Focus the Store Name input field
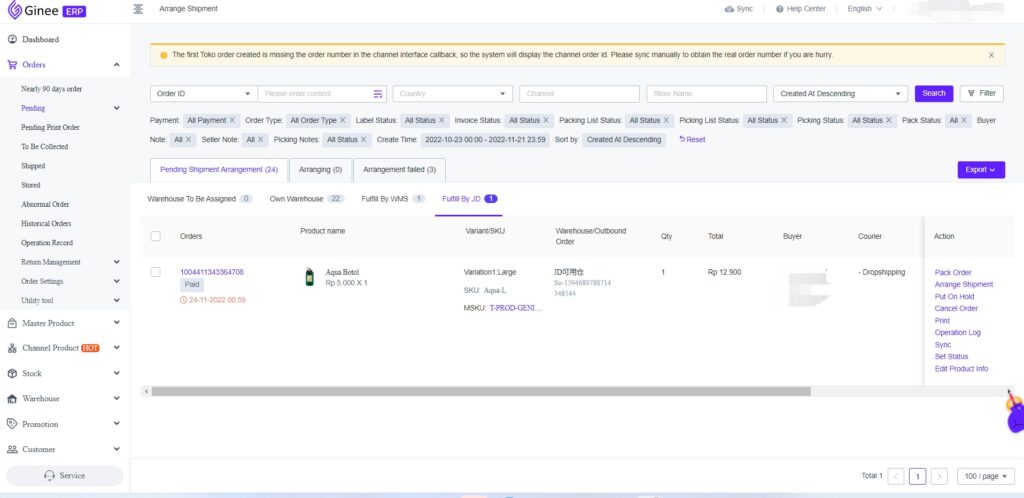This screenshot has width=1024, height=498. (707, 94)
